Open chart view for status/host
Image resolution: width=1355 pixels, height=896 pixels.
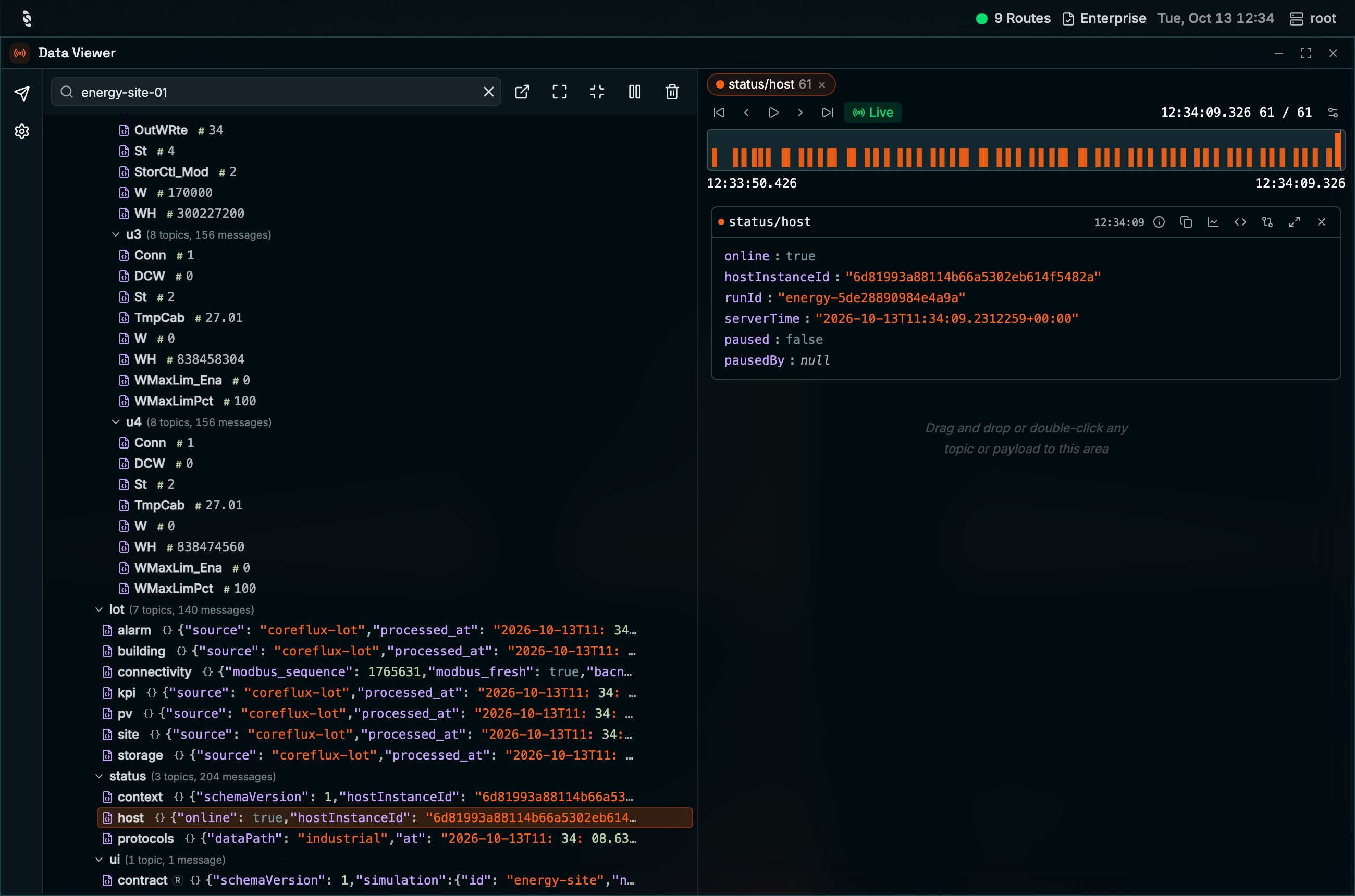tap(1213, 222)
